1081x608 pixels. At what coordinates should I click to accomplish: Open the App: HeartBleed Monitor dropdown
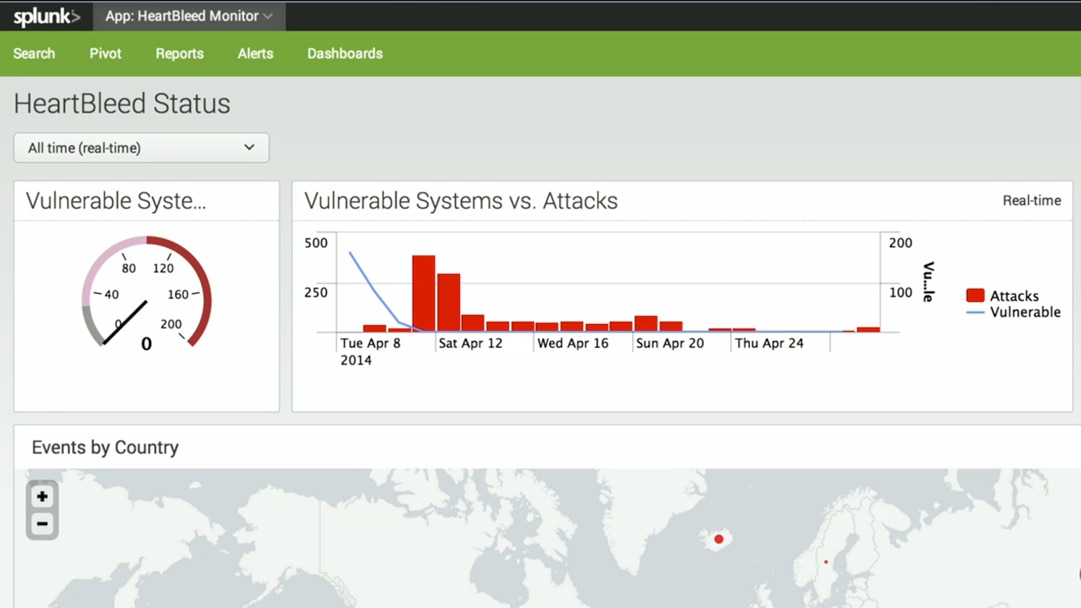pos(189,16)
